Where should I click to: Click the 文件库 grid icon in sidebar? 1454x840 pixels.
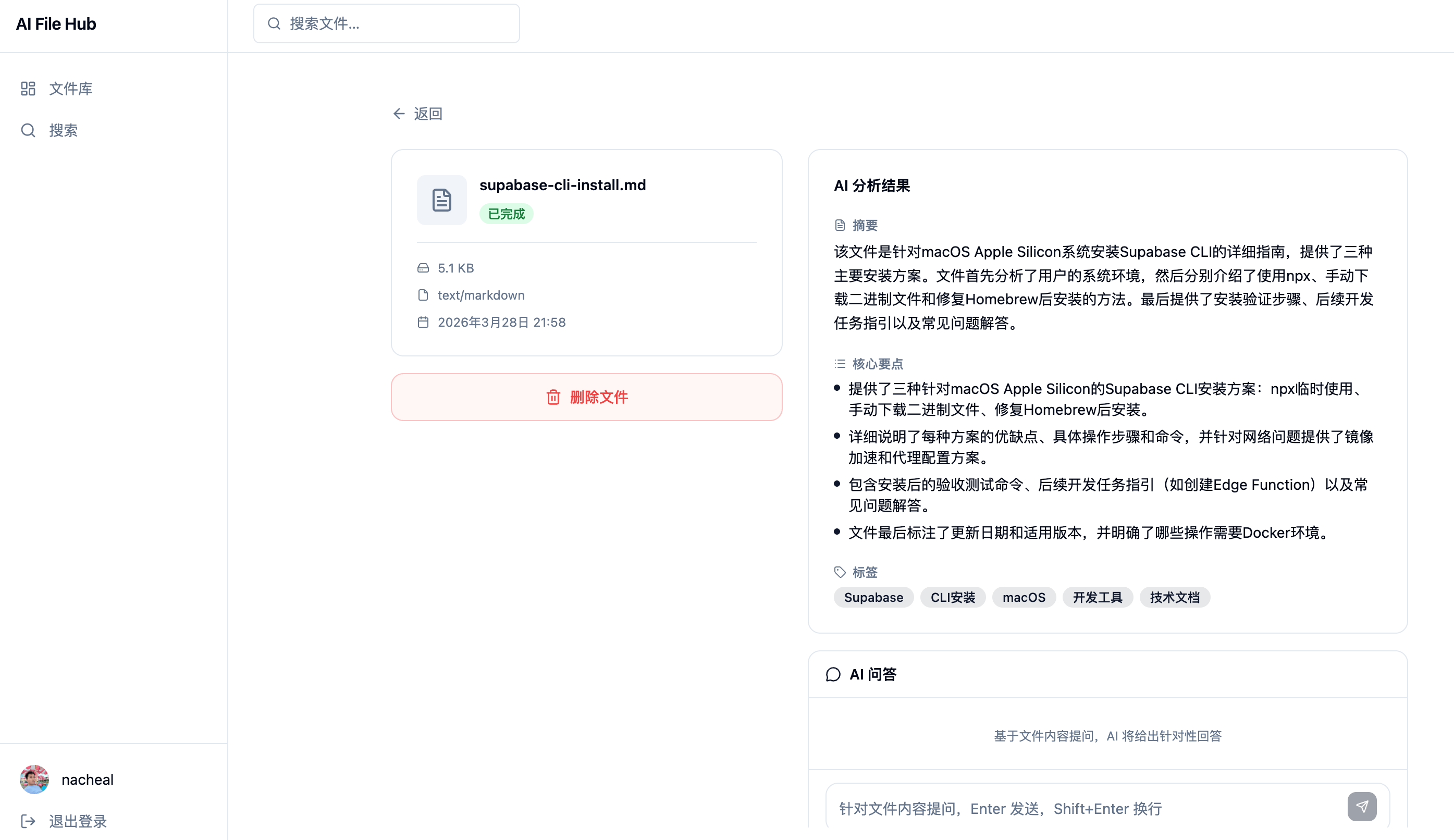point(28,88)
